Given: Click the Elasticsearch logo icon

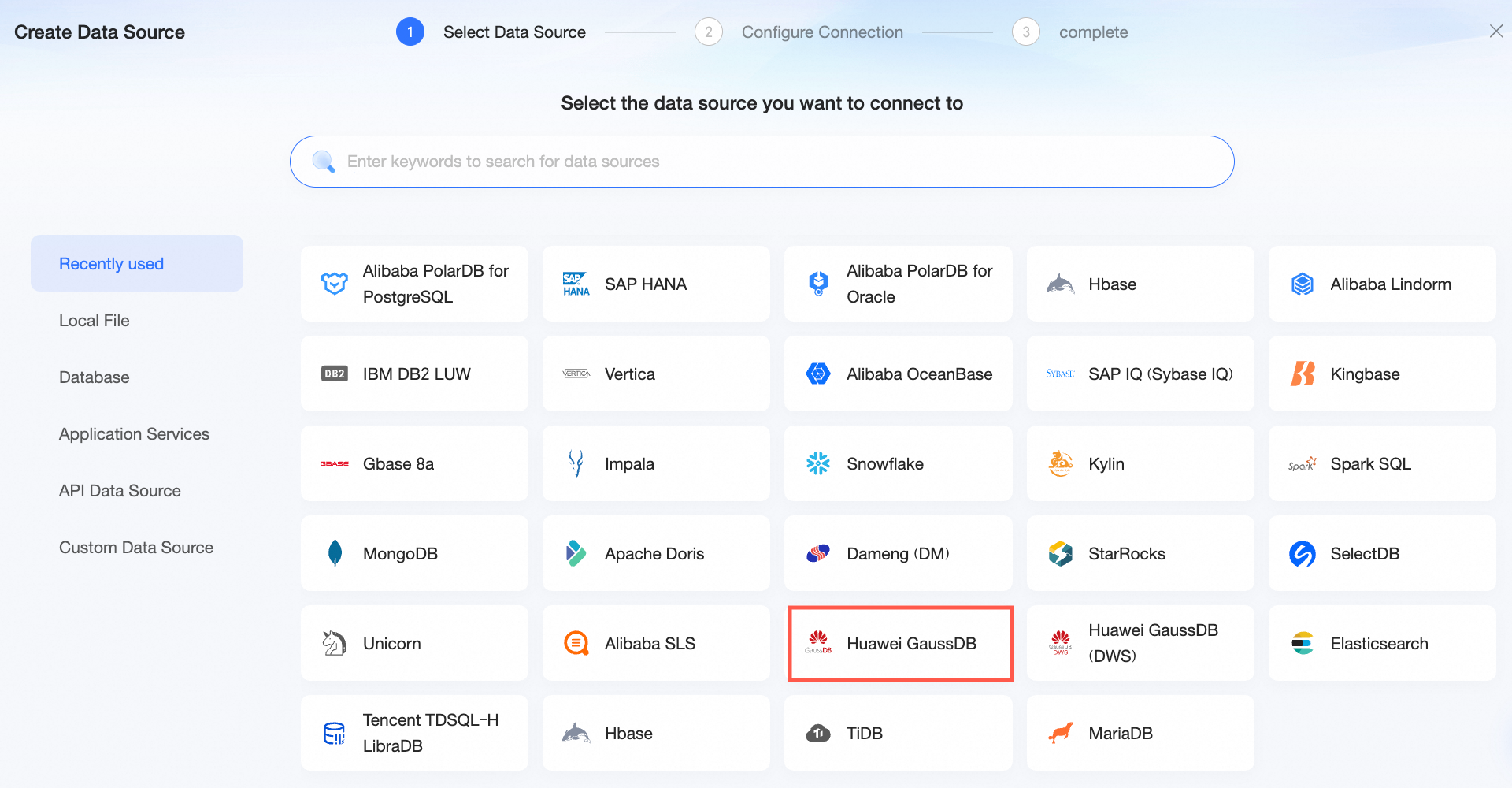Looking at the screenshot, I should tap(1303, 643).
